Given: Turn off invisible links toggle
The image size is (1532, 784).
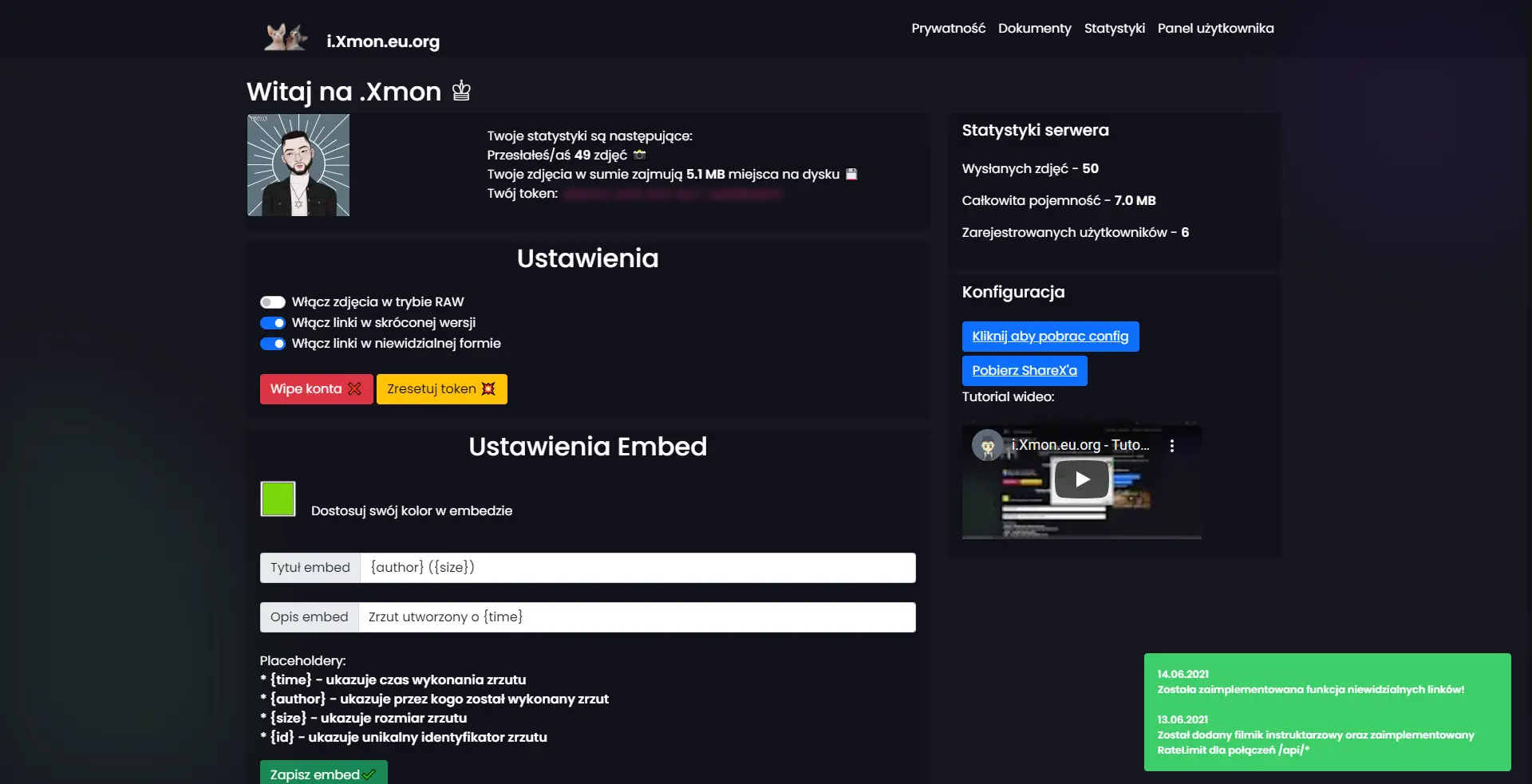Looking at the screenshot, I should tap(273, 344).
